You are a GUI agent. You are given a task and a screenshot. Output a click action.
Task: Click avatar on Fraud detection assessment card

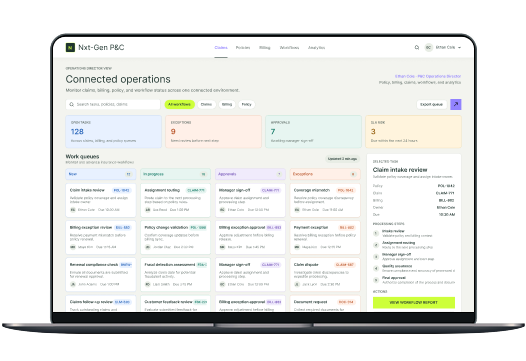(147, 284)
